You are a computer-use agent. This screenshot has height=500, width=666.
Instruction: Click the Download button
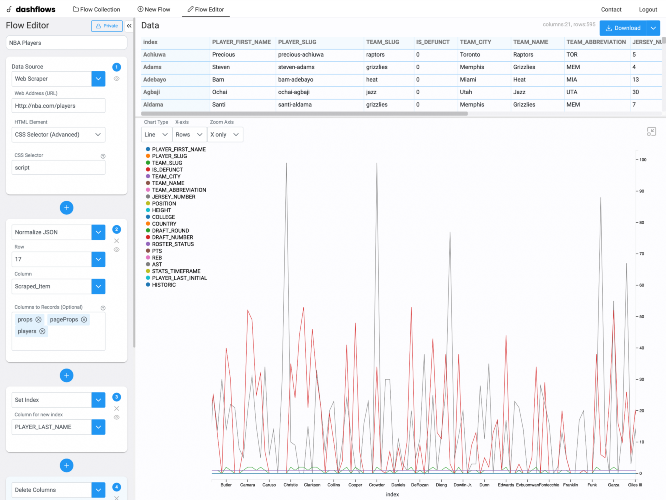tap(623, 28)
